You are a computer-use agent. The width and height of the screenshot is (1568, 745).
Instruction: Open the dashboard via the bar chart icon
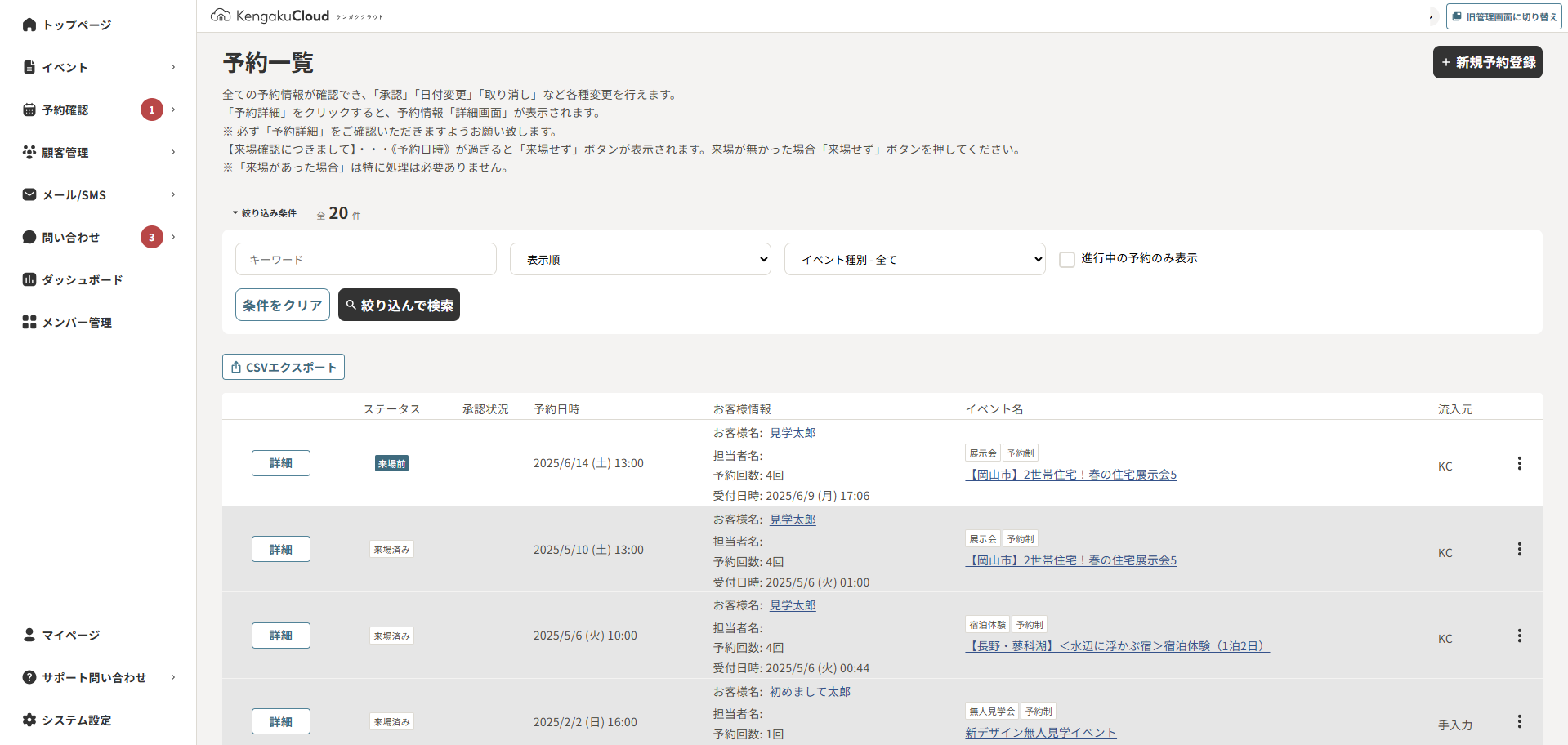[x=29, y=279]
